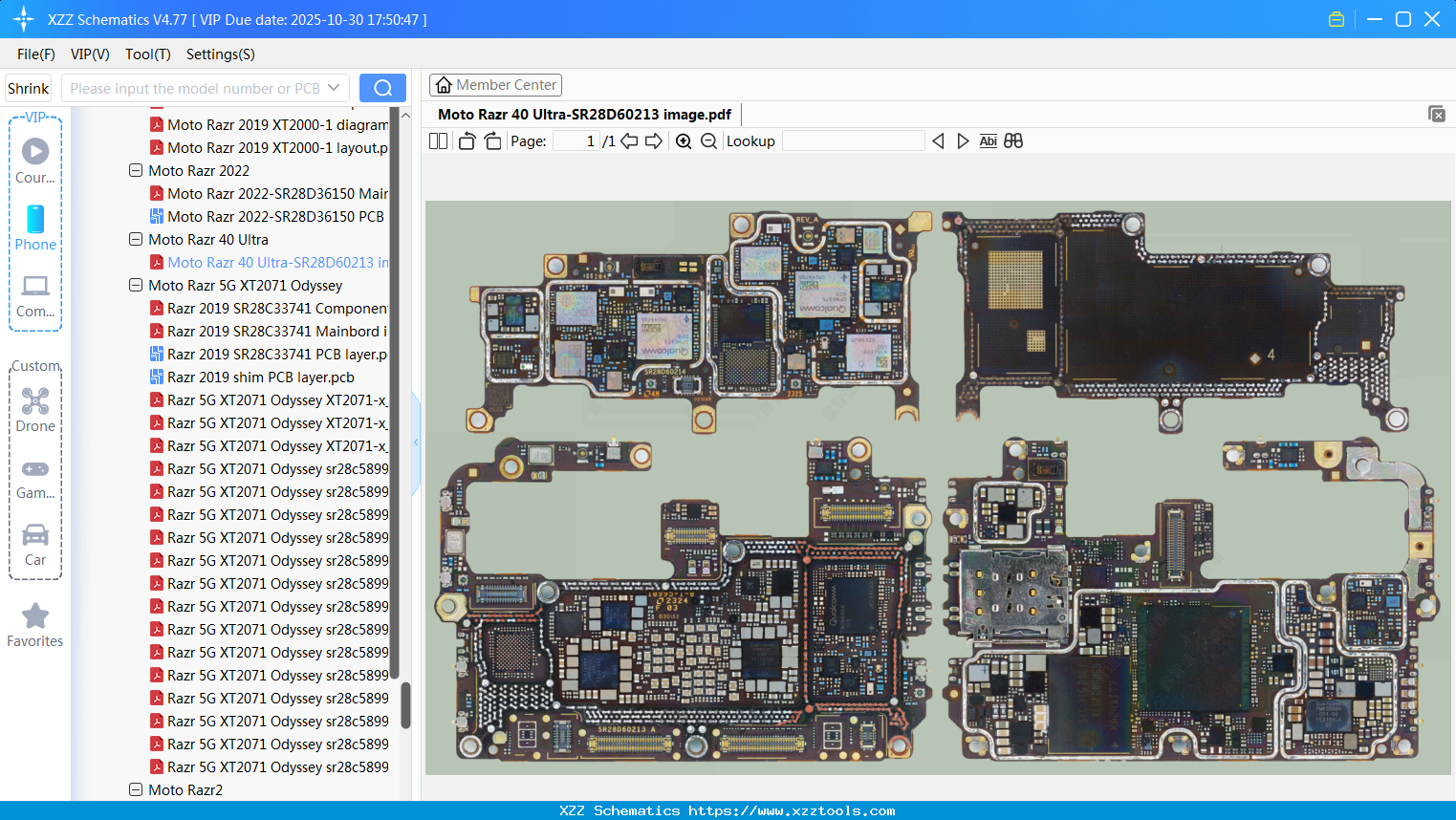Open the VIP(V) menu
The image size is (1456, 820).
[90, 54]
